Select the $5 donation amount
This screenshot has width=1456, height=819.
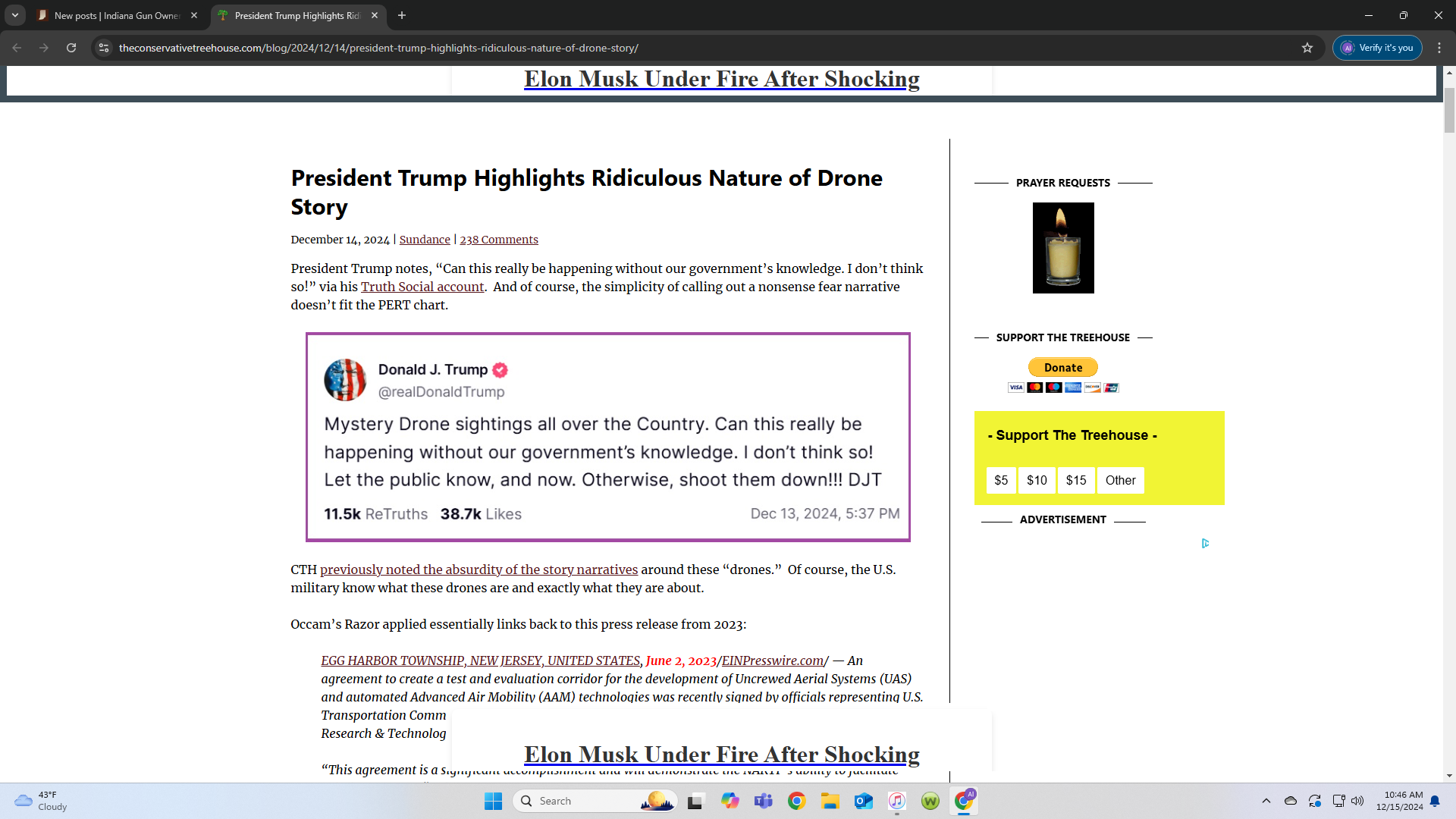(1001, 480)
